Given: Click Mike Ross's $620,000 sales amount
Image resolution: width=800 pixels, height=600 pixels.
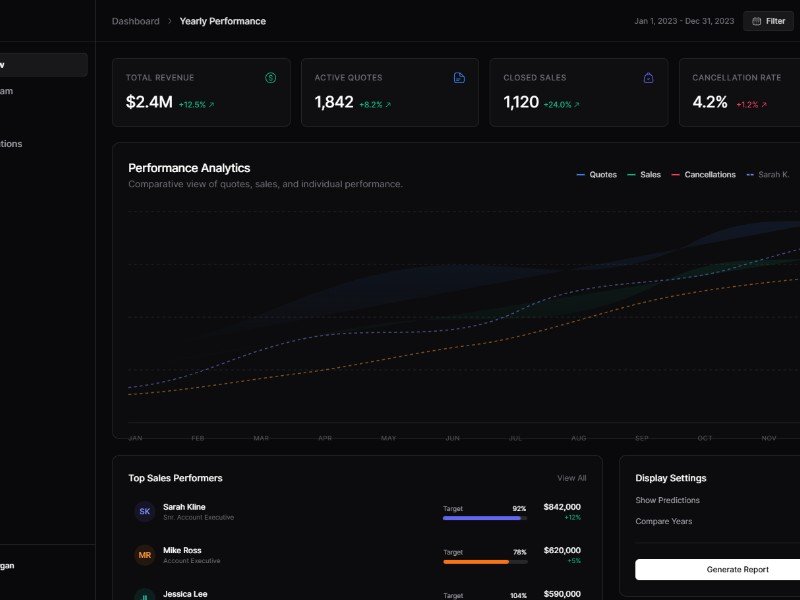Looking at the screenshot, I should pyautogui.click(x=561, y=550).
